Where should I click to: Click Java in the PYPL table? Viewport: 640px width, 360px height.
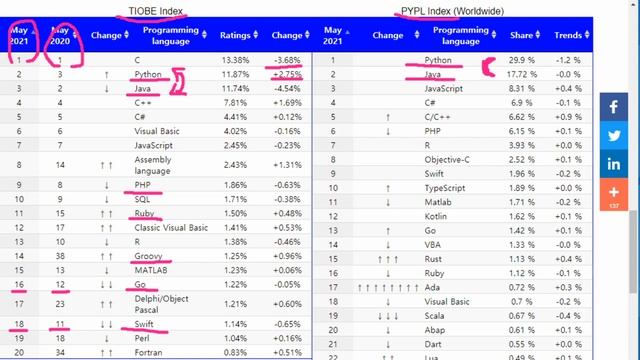click(x=432, y=74)
